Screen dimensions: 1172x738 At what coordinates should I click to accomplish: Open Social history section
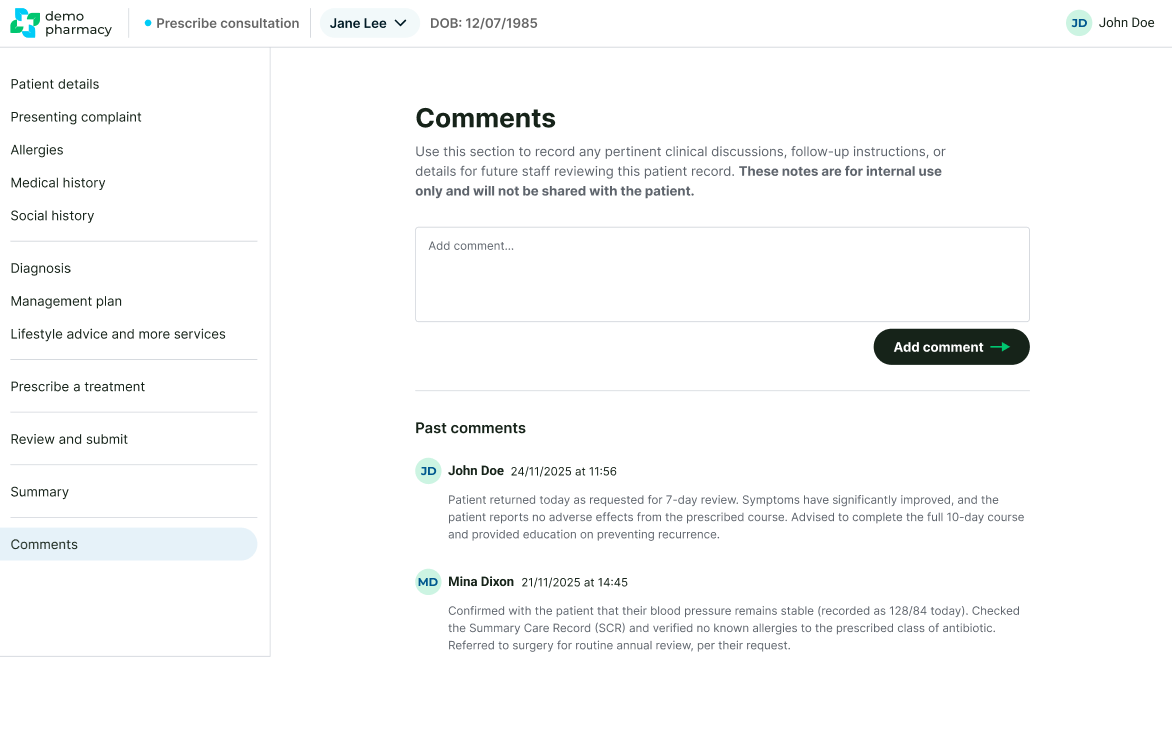pyautogui.click(x=52, y=216)
